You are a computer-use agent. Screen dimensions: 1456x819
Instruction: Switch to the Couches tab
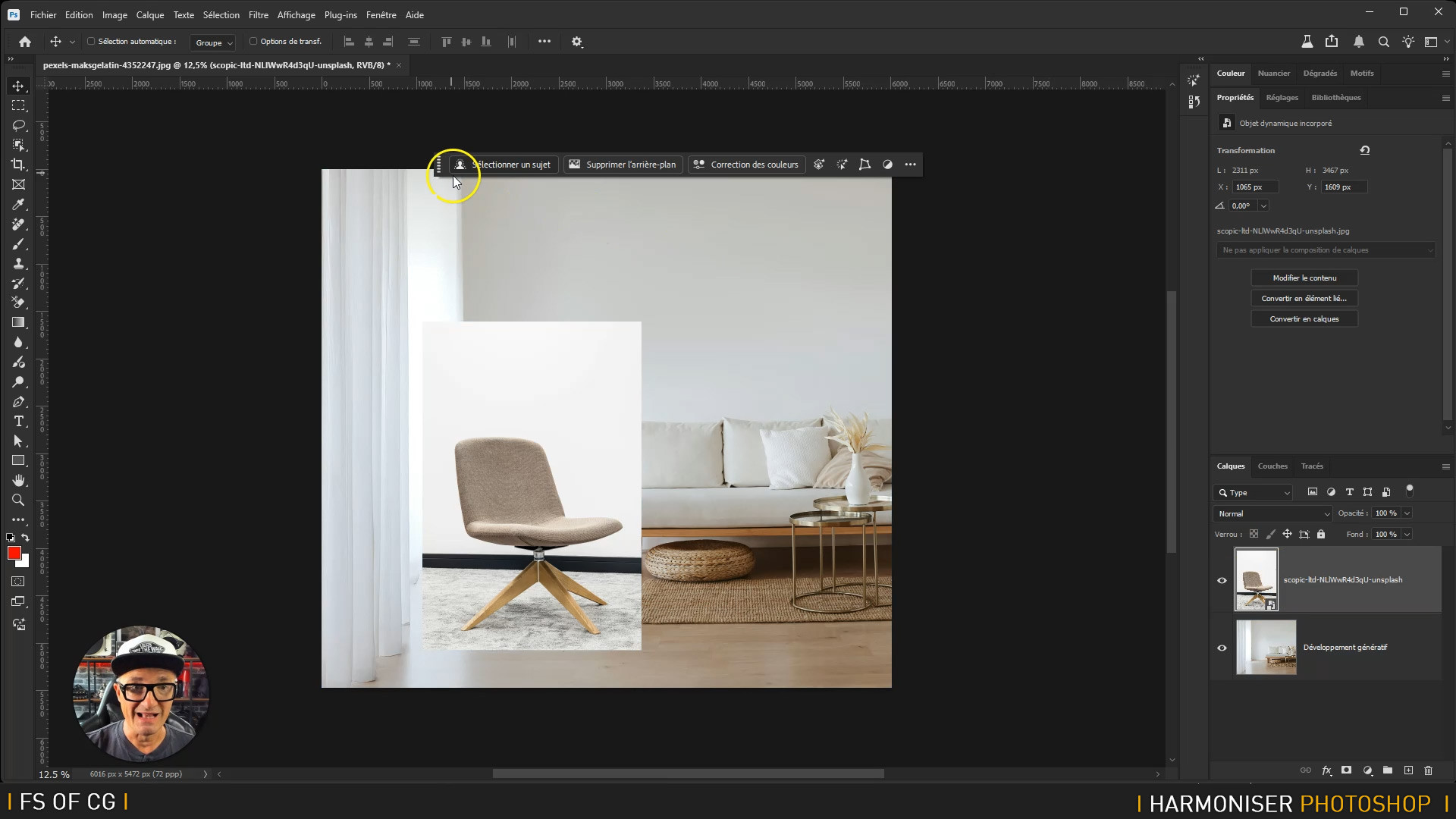[x=1272, y=466]
